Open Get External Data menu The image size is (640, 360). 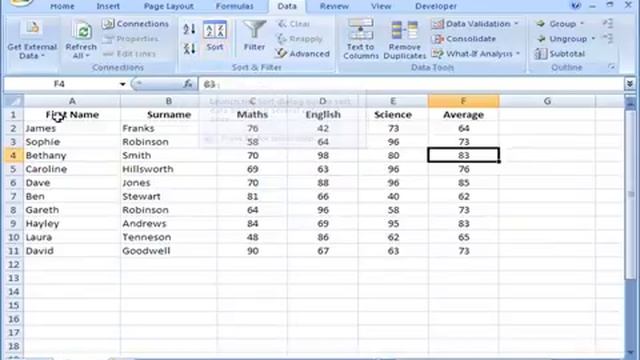(x=32, y=40)
